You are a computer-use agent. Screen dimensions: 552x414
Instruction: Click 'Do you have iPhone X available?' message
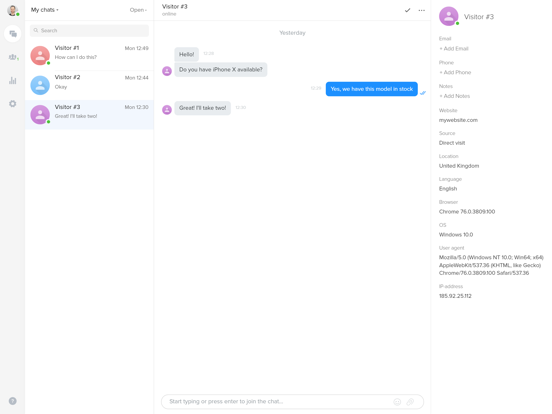coord(221,70)
